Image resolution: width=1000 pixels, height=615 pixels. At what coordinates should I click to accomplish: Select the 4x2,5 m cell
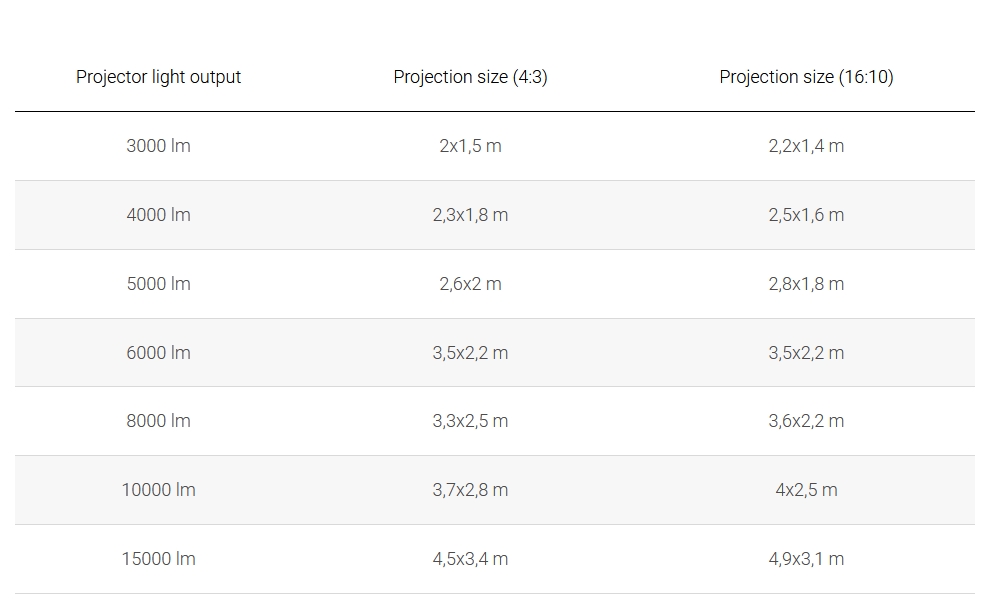tap(806, 490)
